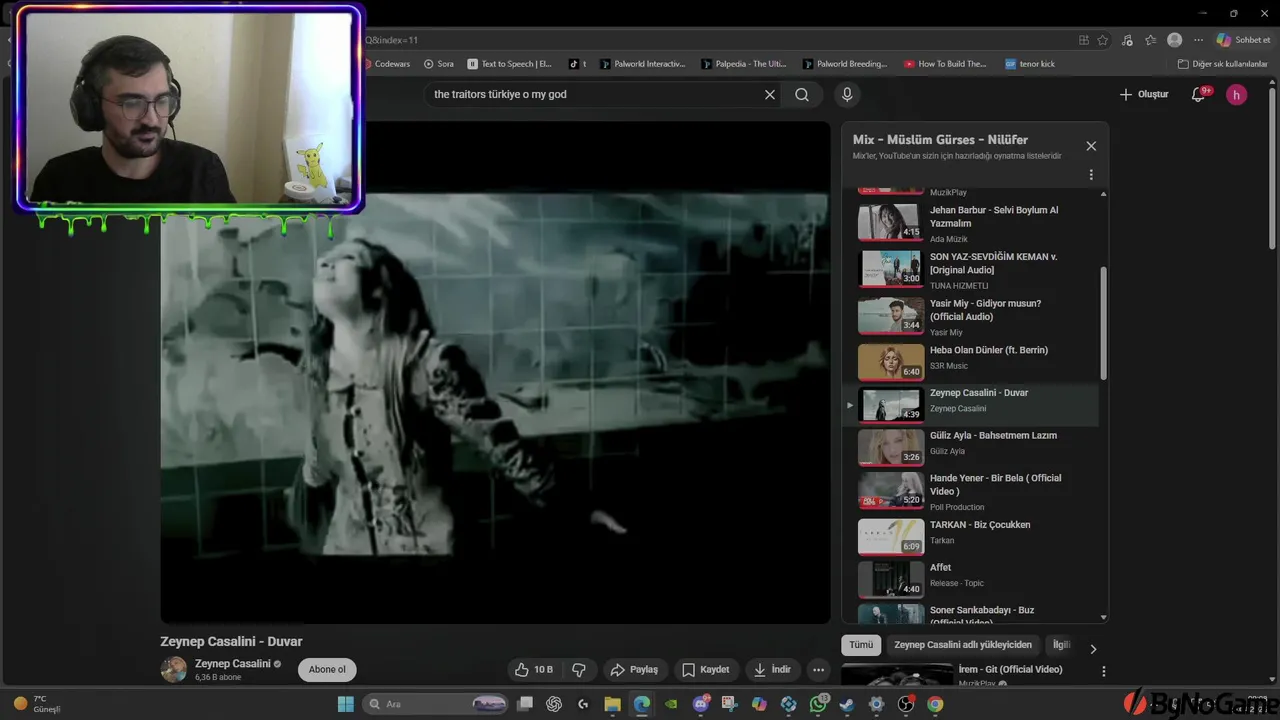Start voice search with the microphone icon
1280x720 pixels.
point(847,95)
